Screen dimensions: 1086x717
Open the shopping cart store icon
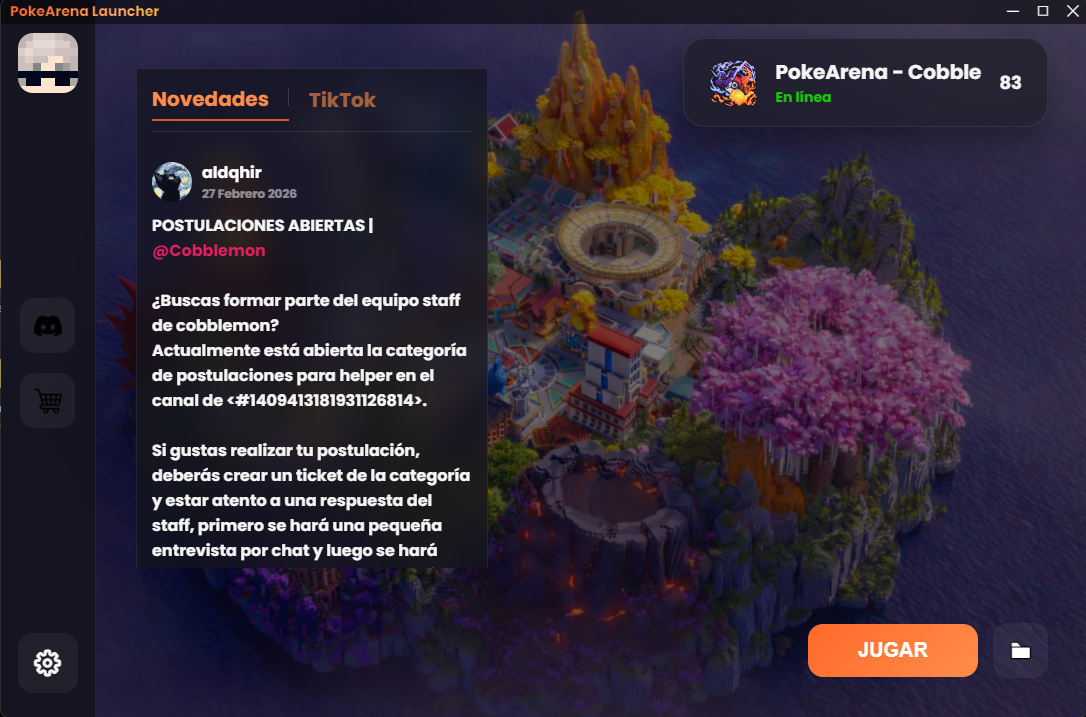pos(48,400)
